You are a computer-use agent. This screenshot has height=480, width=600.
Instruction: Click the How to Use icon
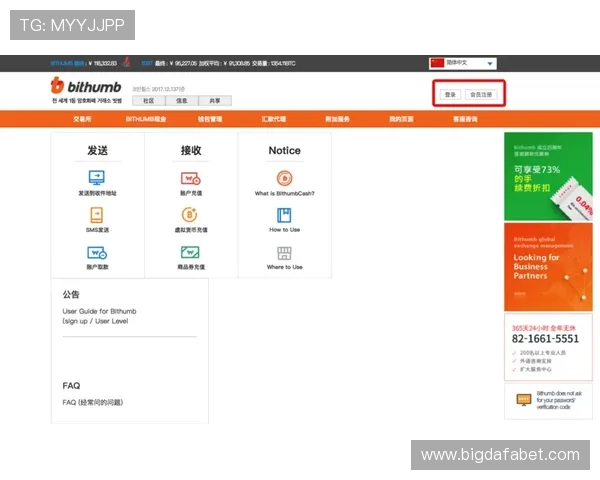point(284,215)
